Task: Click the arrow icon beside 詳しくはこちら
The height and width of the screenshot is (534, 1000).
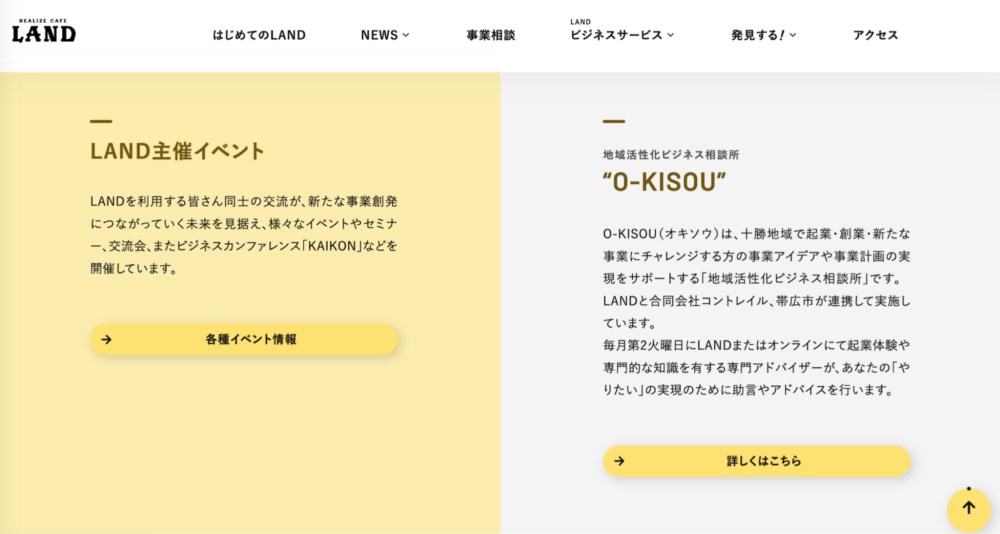Action: tap(619, 461)
